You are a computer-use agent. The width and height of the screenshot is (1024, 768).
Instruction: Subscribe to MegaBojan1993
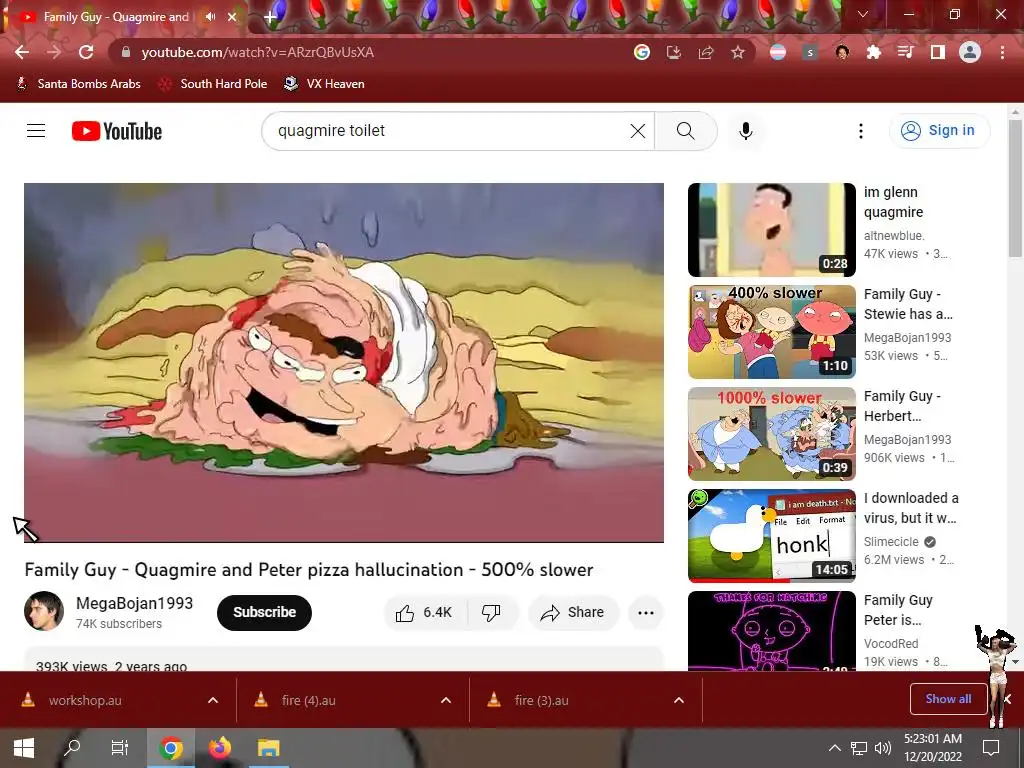[x=264, y=613]
